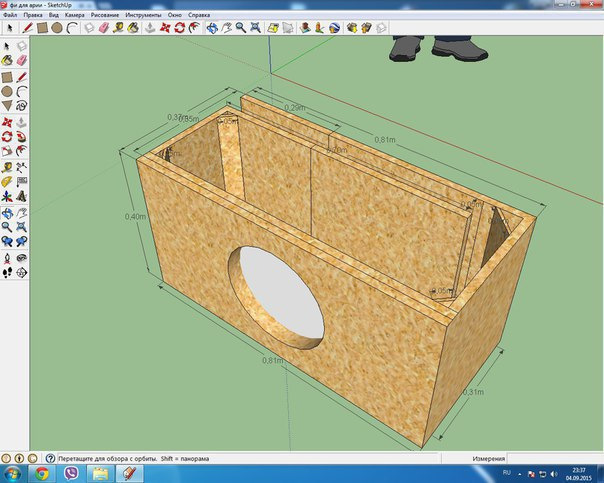Click Make Component in the top toolbar
This screenshot has width=604, height=483.
(x=89, y=28)
